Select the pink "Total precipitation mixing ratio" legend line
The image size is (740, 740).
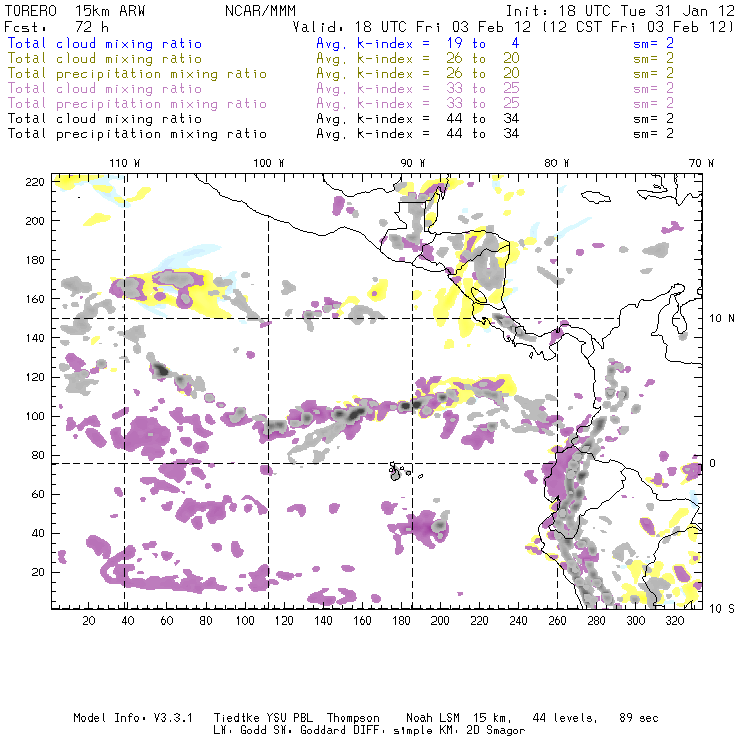click(137, 104)
